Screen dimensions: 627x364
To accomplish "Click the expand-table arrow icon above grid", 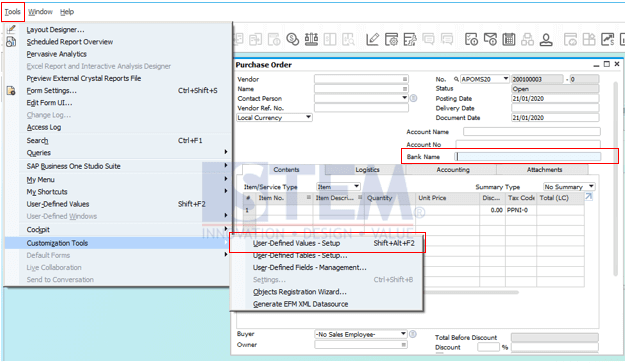I will (x=589, y=196).
